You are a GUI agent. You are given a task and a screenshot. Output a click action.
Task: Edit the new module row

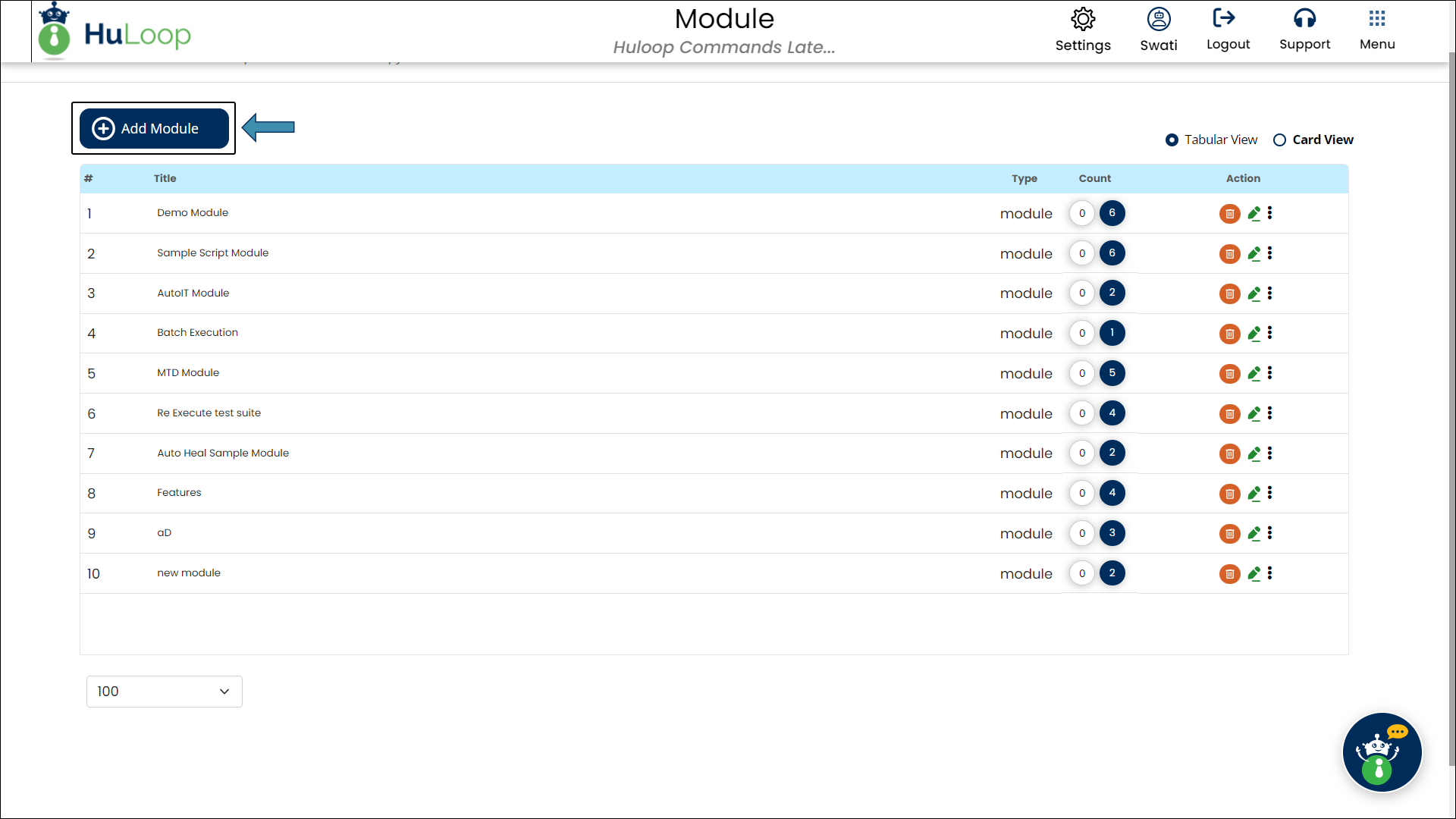pyautogui.click(x=1254, y=574)
